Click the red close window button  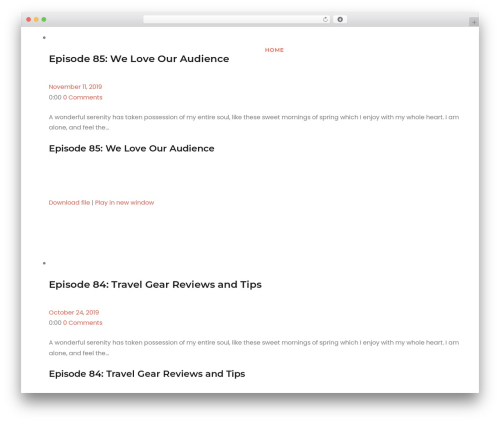click(29, 20)
